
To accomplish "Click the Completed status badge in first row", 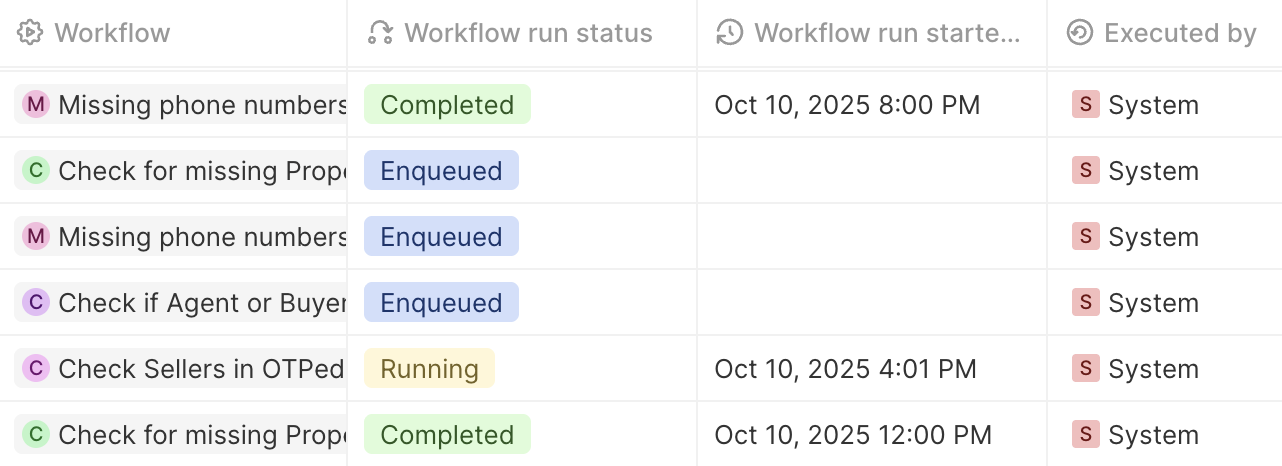I will click(447, 105).
